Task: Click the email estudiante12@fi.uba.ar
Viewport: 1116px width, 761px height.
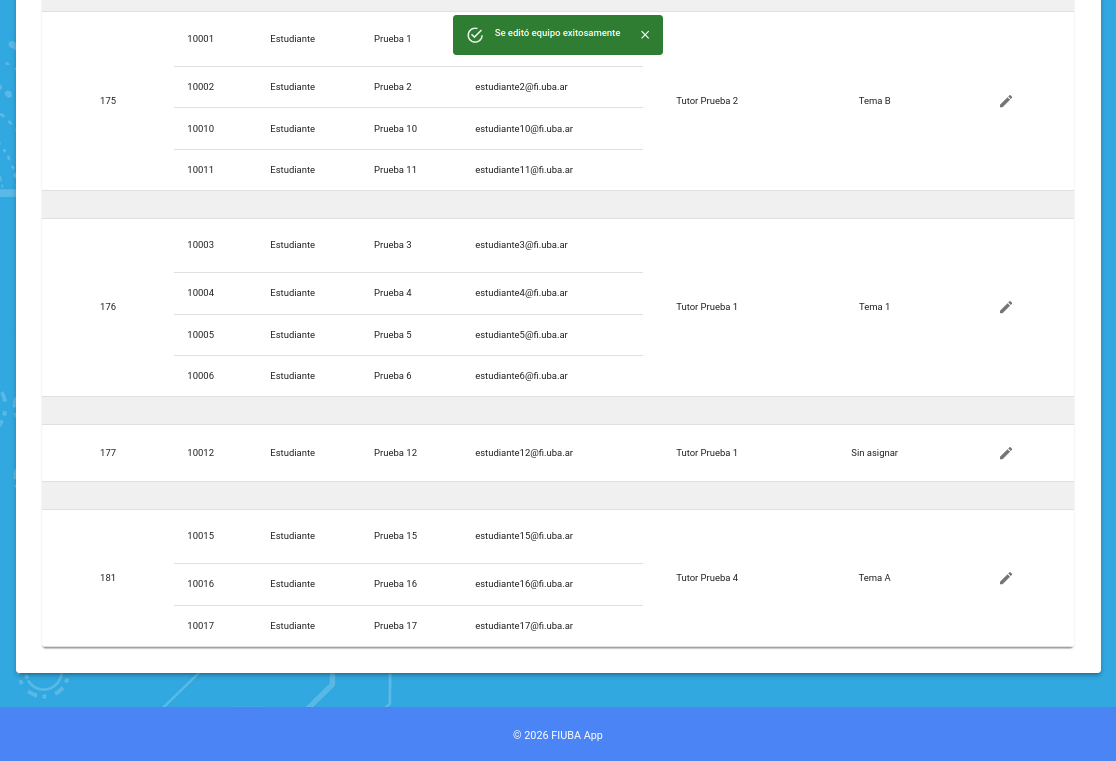Action: click(523, 453)
